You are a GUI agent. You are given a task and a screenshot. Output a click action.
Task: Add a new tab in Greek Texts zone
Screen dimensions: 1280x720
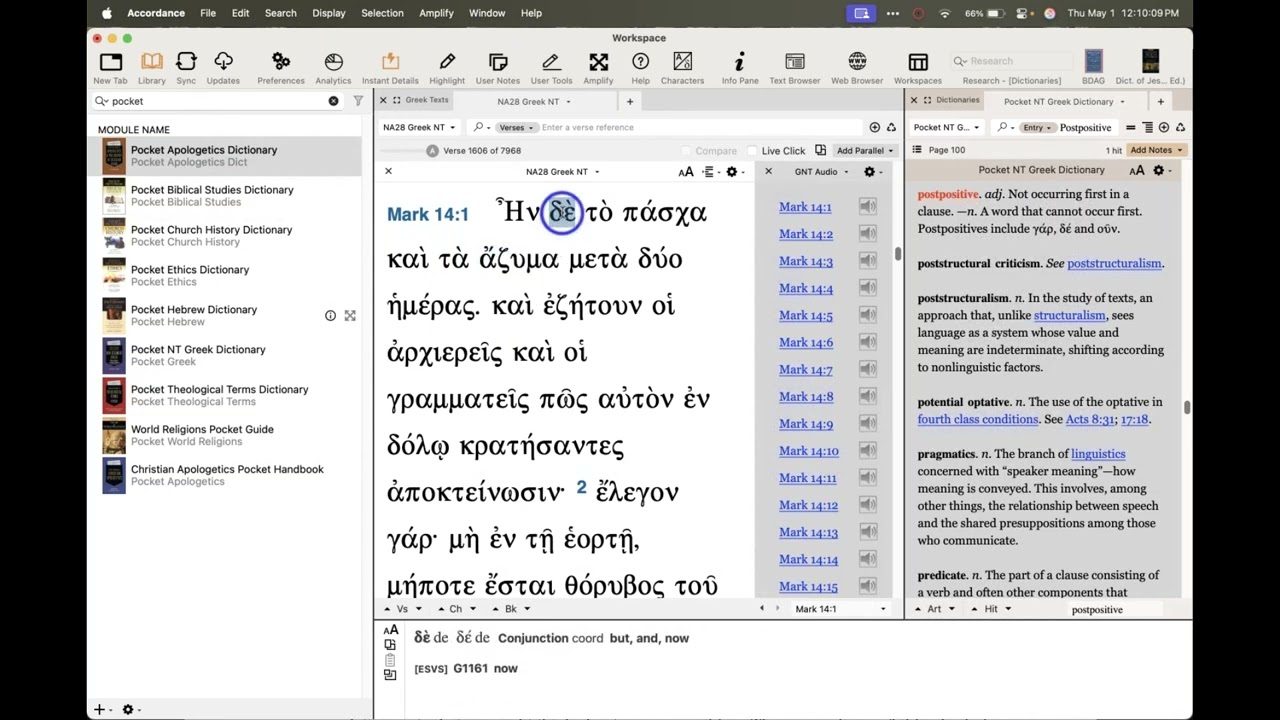[630, 101]
